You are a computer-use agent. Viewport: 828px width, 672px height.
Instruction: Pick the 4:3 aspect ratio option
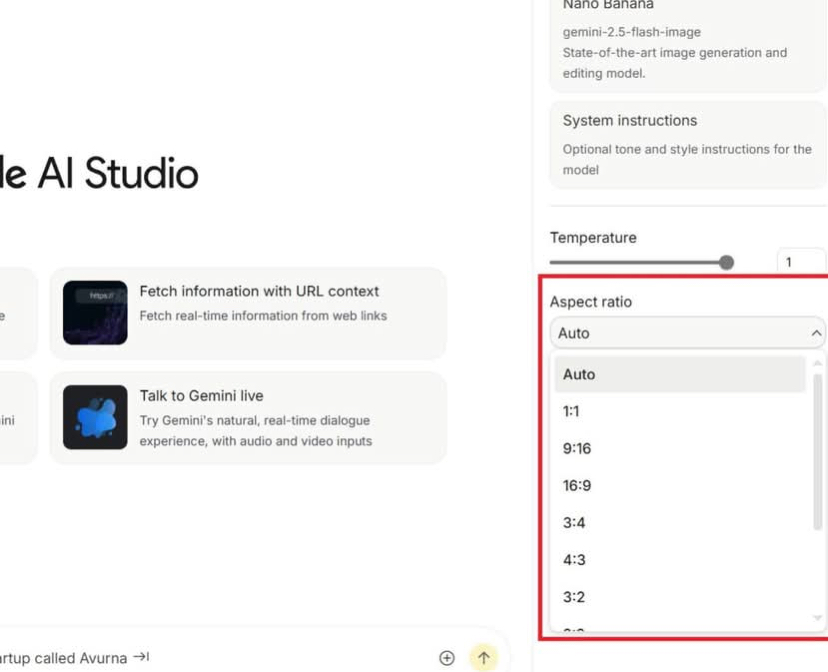(x=680, y=560)
